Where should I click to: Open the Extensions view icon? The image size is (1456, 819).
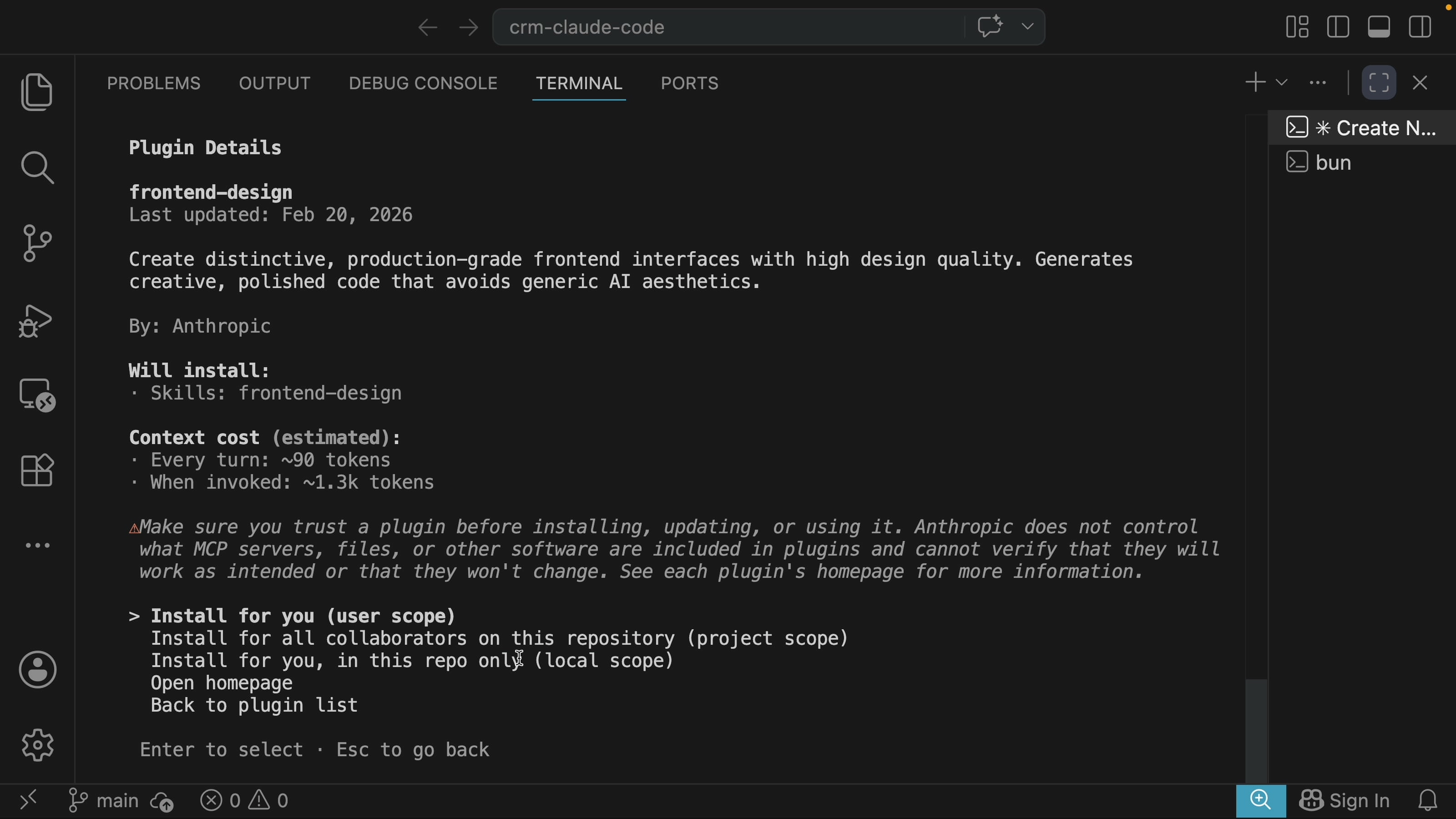(x=37, y=470)
